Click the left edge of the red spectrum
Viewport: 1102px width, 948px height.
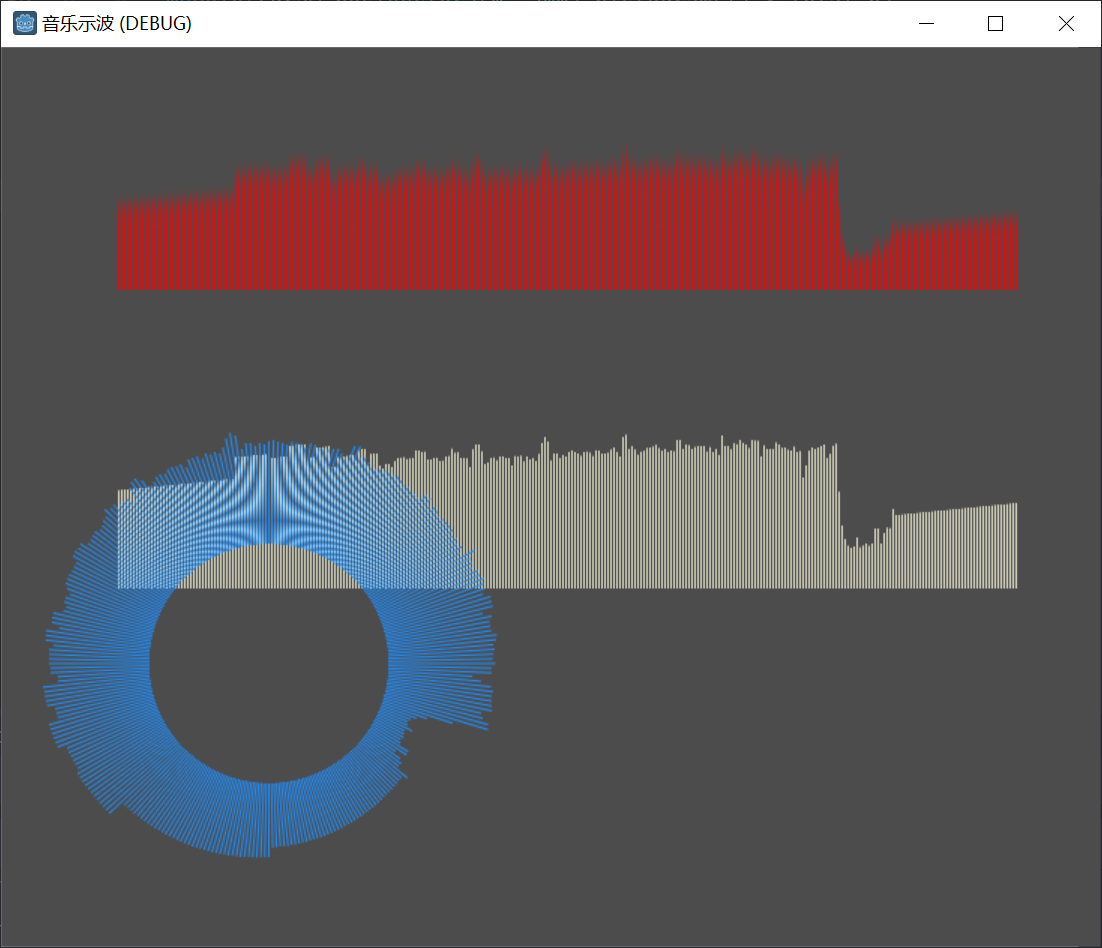pyautogui.click(x=121, y=248)
